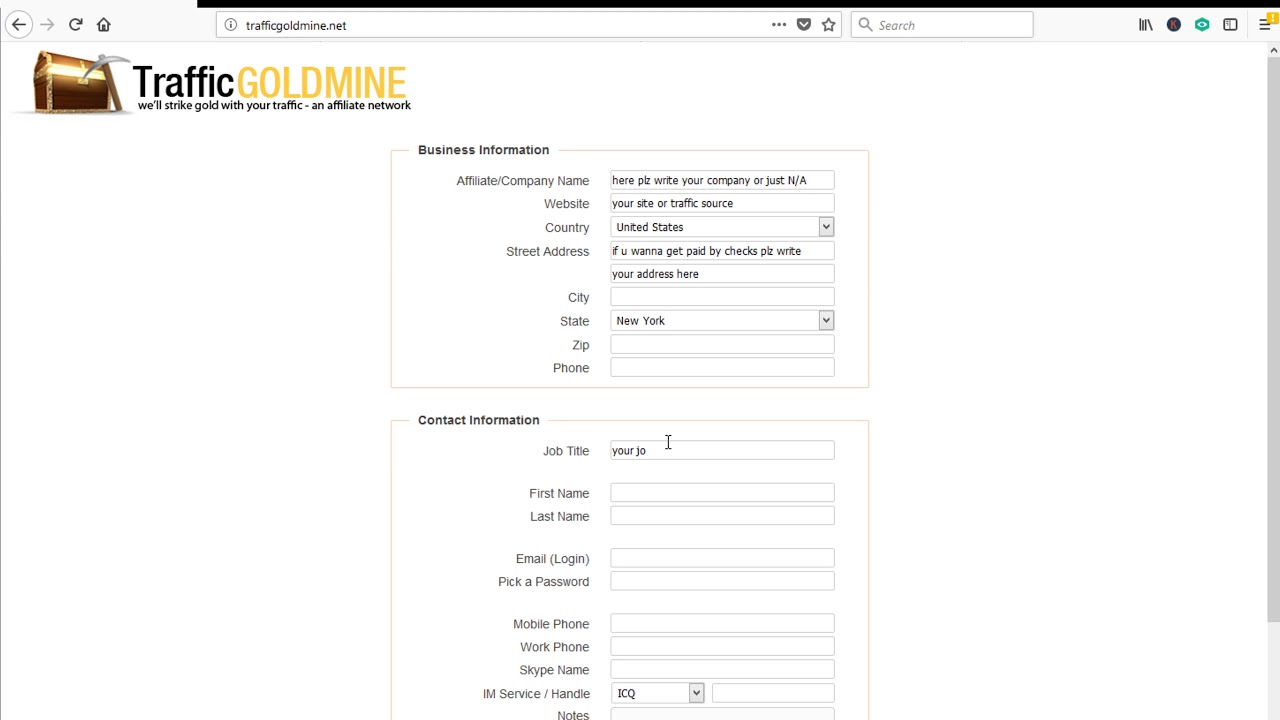Click the Street Address label
The image size is (1280, 720).
[x=547, y=251]
